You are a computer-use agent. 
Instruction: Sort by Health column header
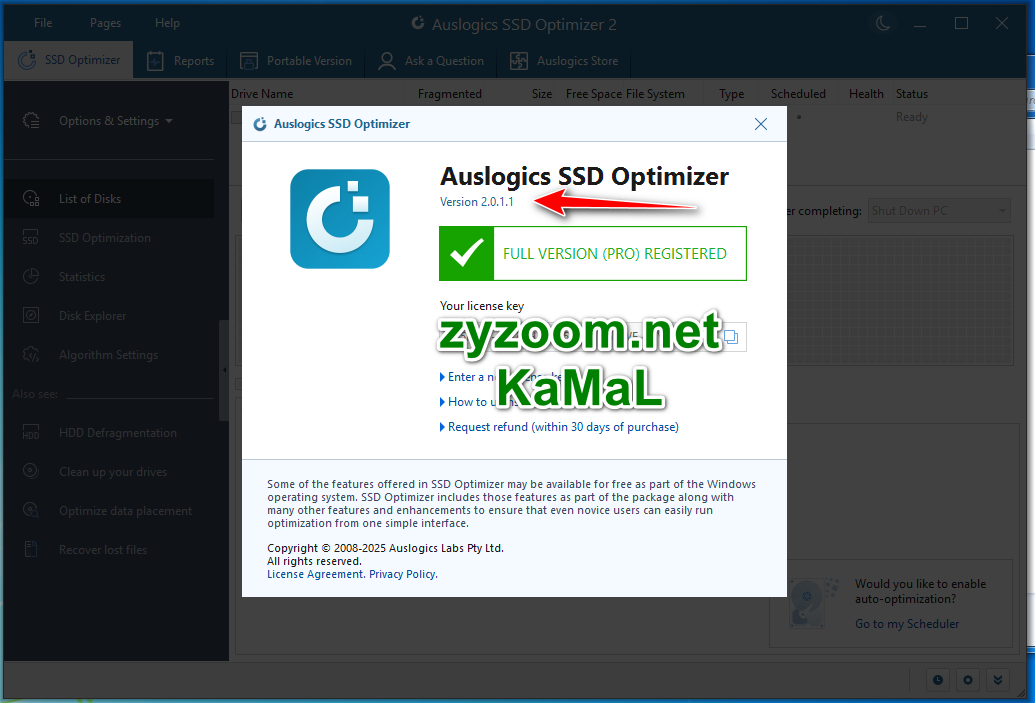click(866, 94)
